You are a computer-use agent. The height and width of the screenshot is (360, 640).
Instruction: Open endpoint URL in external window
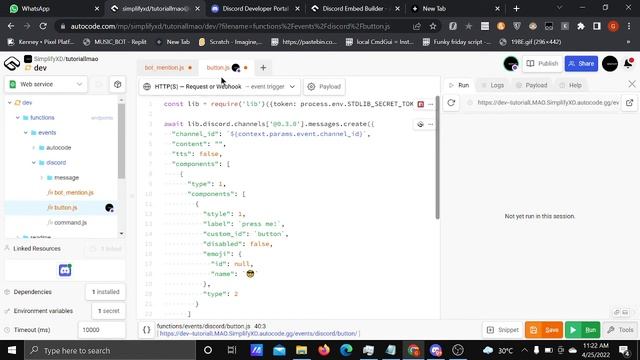(629, 103)
